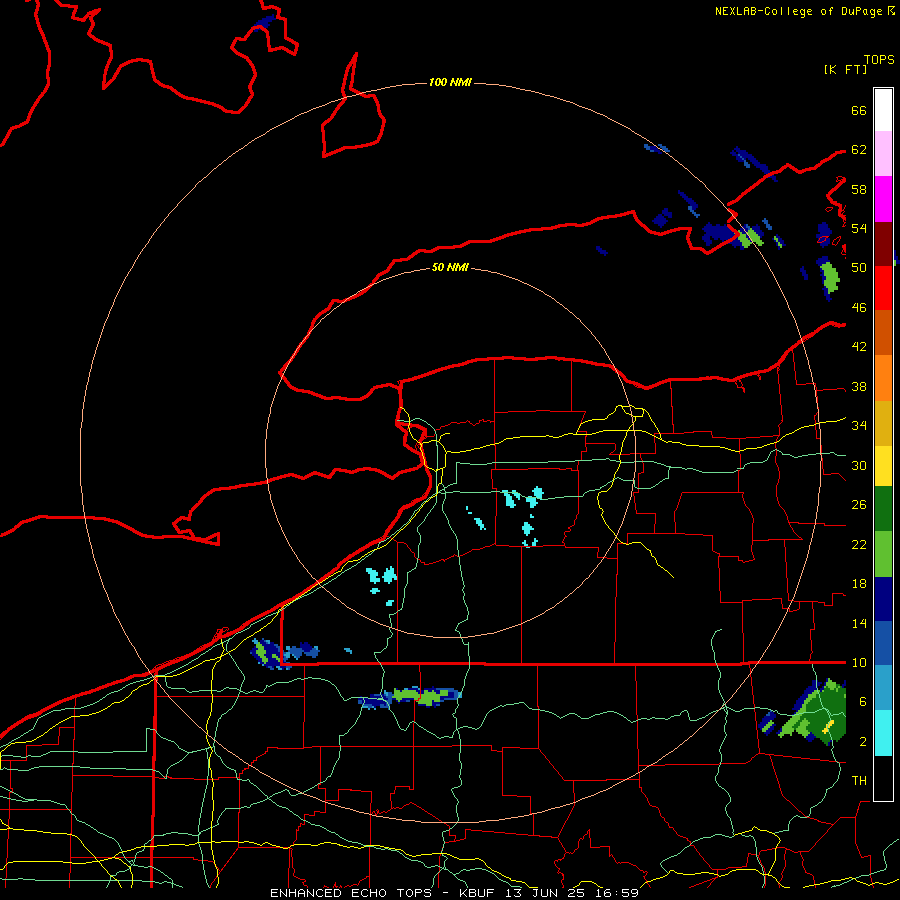
Task: Pick the navy blue legend swatch
Action: tap(883, 599)
